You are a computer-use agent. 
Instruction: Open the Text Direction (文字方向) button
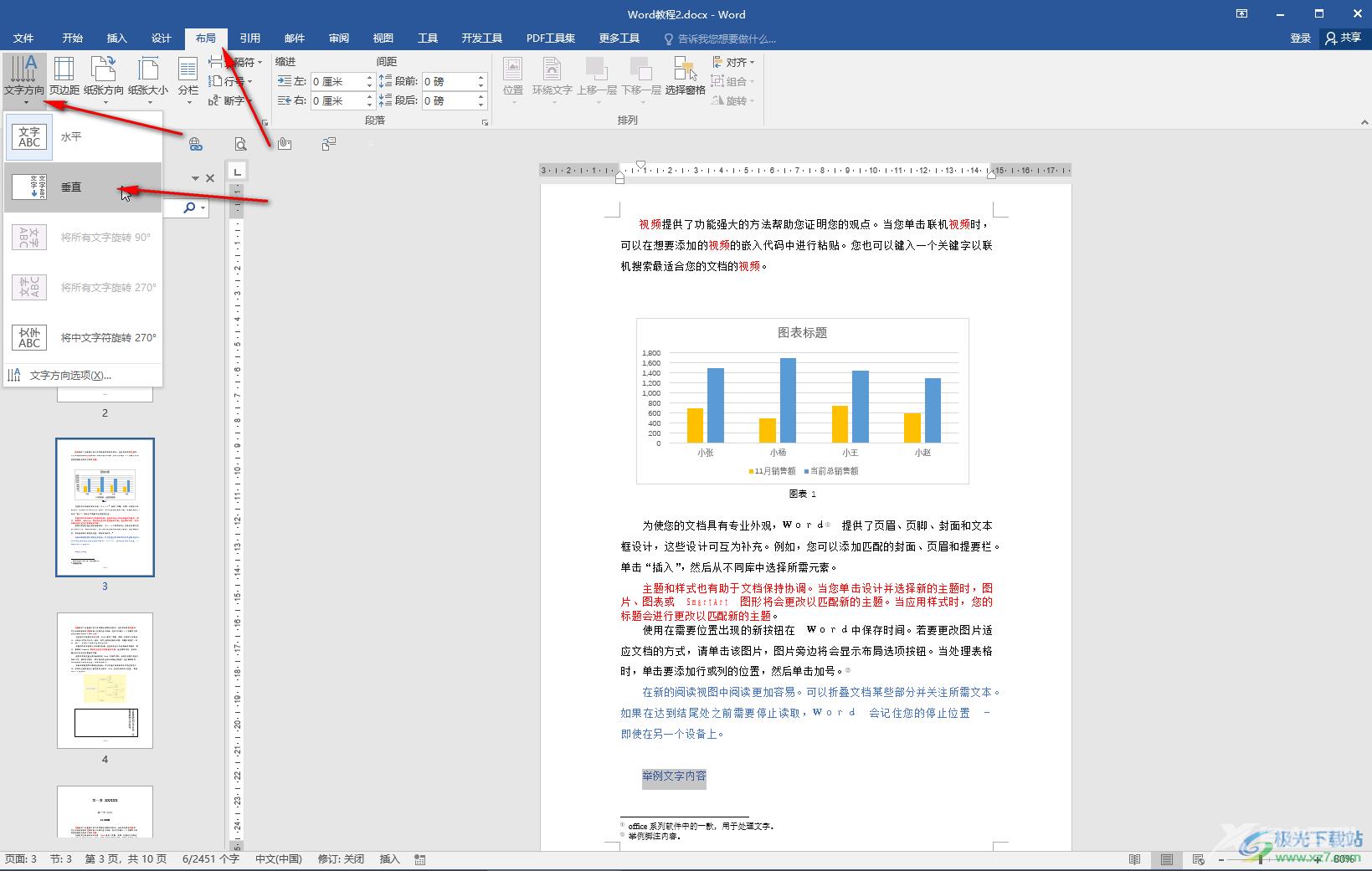click(x=24, y=80)
